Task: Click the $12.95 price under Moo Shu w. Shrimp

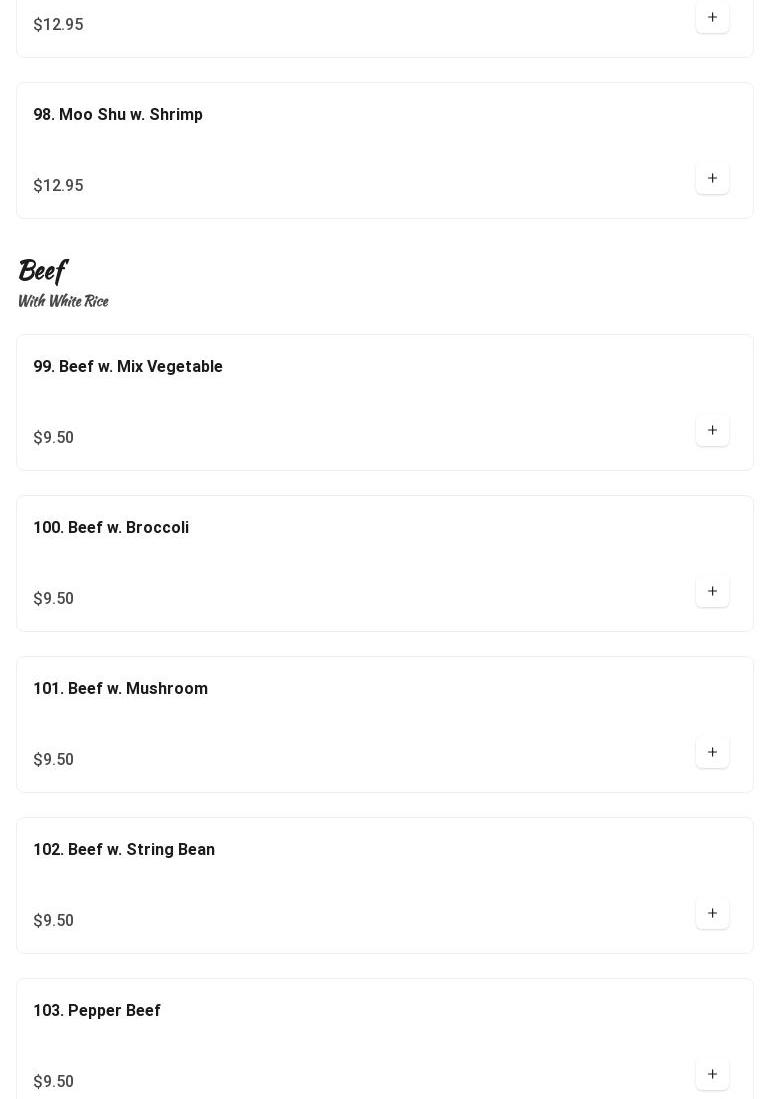Action: (58, 186)
